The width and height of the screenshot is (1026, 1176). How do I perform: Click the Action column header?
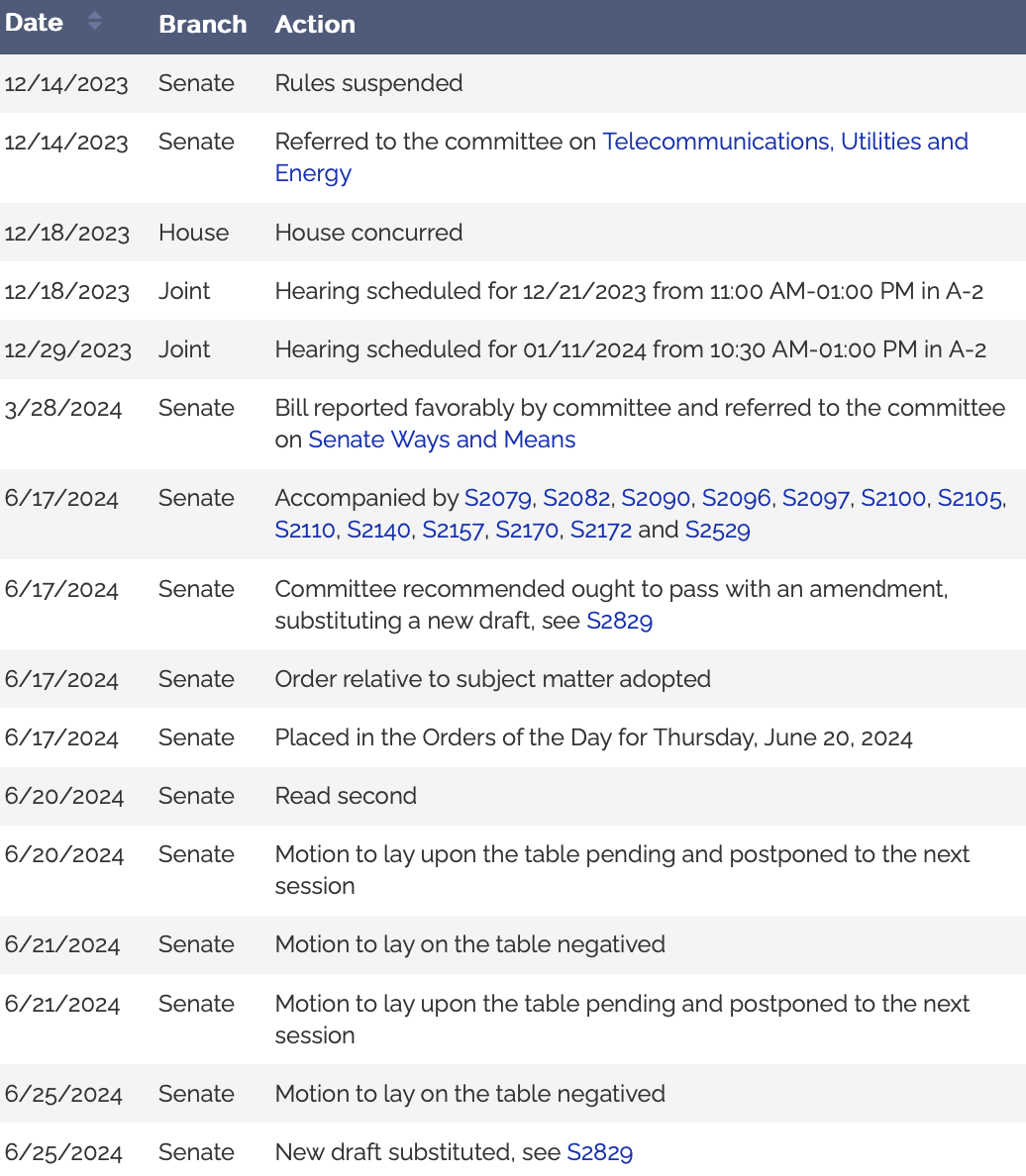pyautogui.click(x=315, y=25)
